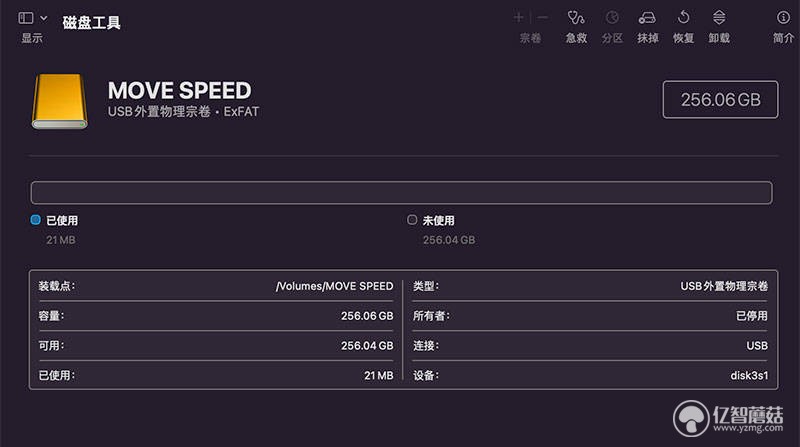Click the Restore (恢复) arrow icon
This screenshot has height=447, width=800.
tap(683, 18)
